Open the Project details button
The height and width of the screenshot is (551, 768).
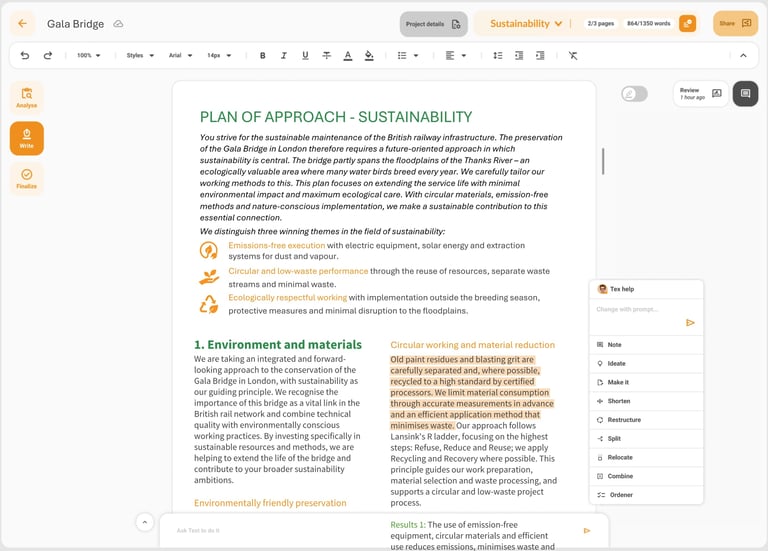point(433,24)
